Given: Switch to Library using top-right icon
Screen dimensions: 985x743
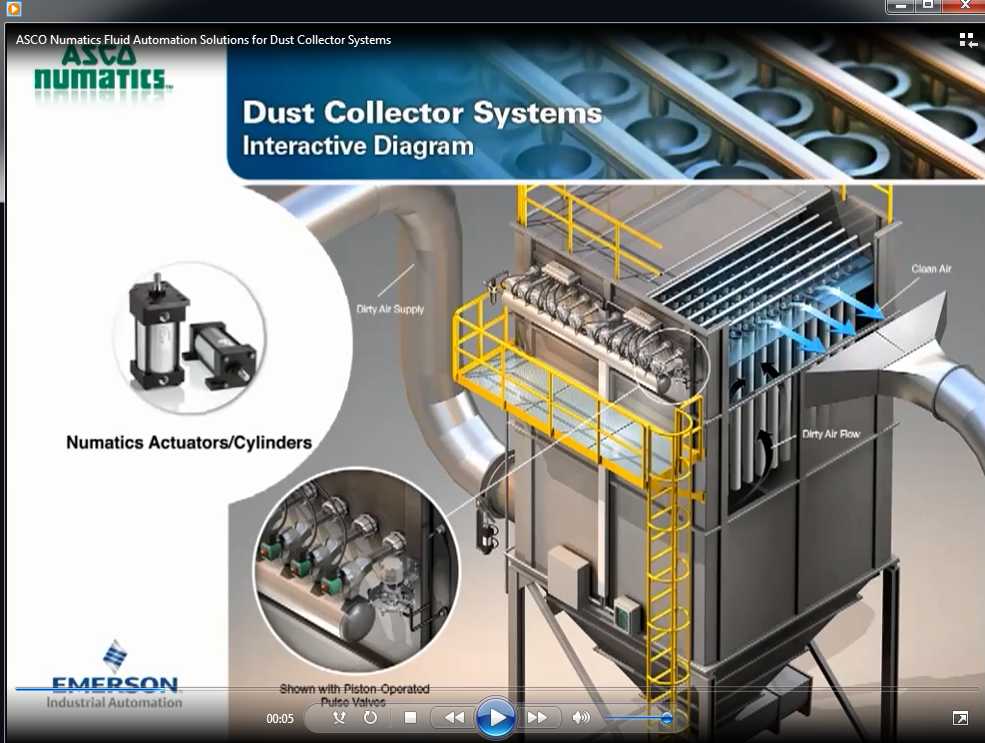Looking at the screenshot, I should coord(968,41).
